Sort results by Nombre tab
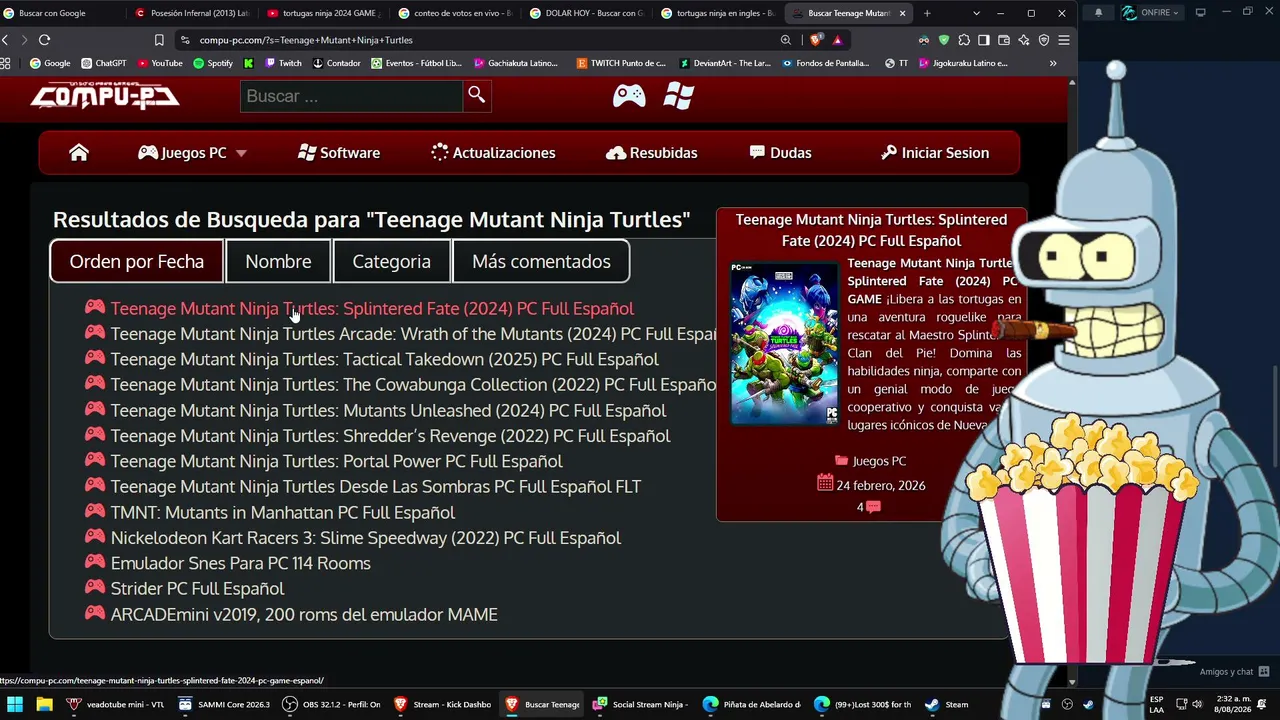Viewport: 1280px width, 720px height. coord(278,261)
